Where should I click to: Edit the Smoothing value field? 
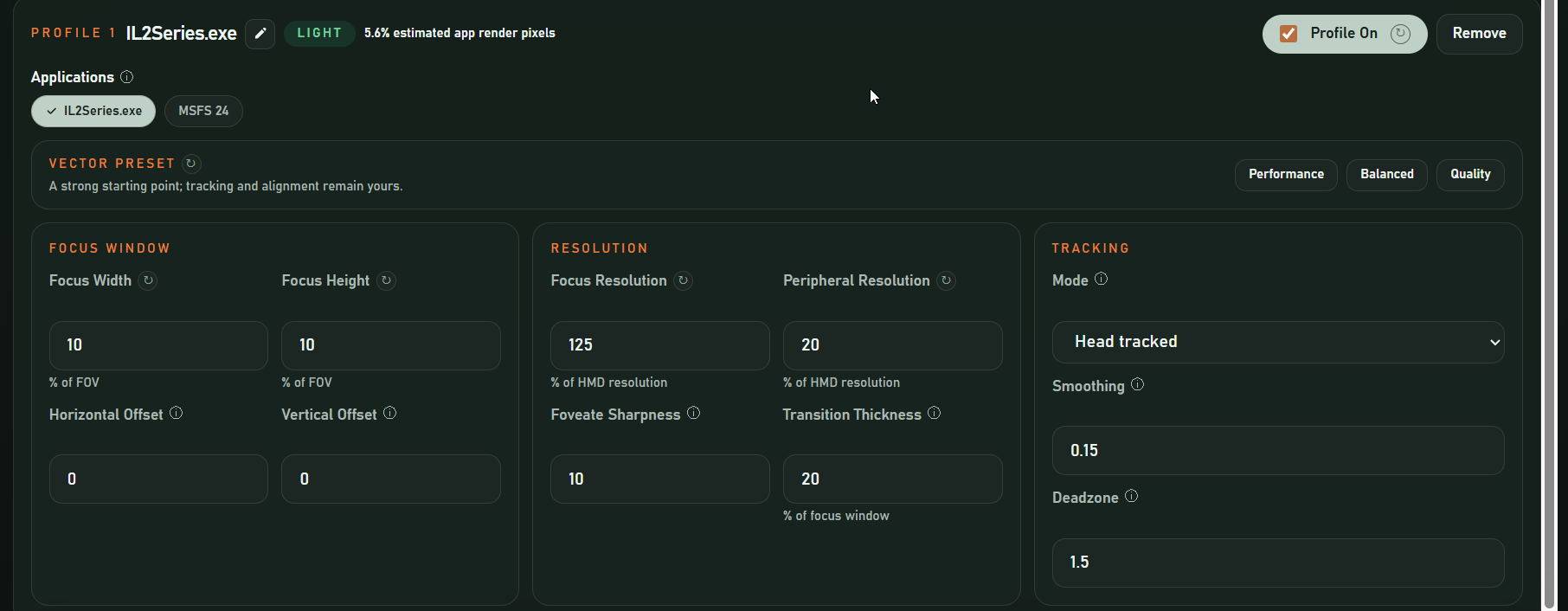[1278, 450]
